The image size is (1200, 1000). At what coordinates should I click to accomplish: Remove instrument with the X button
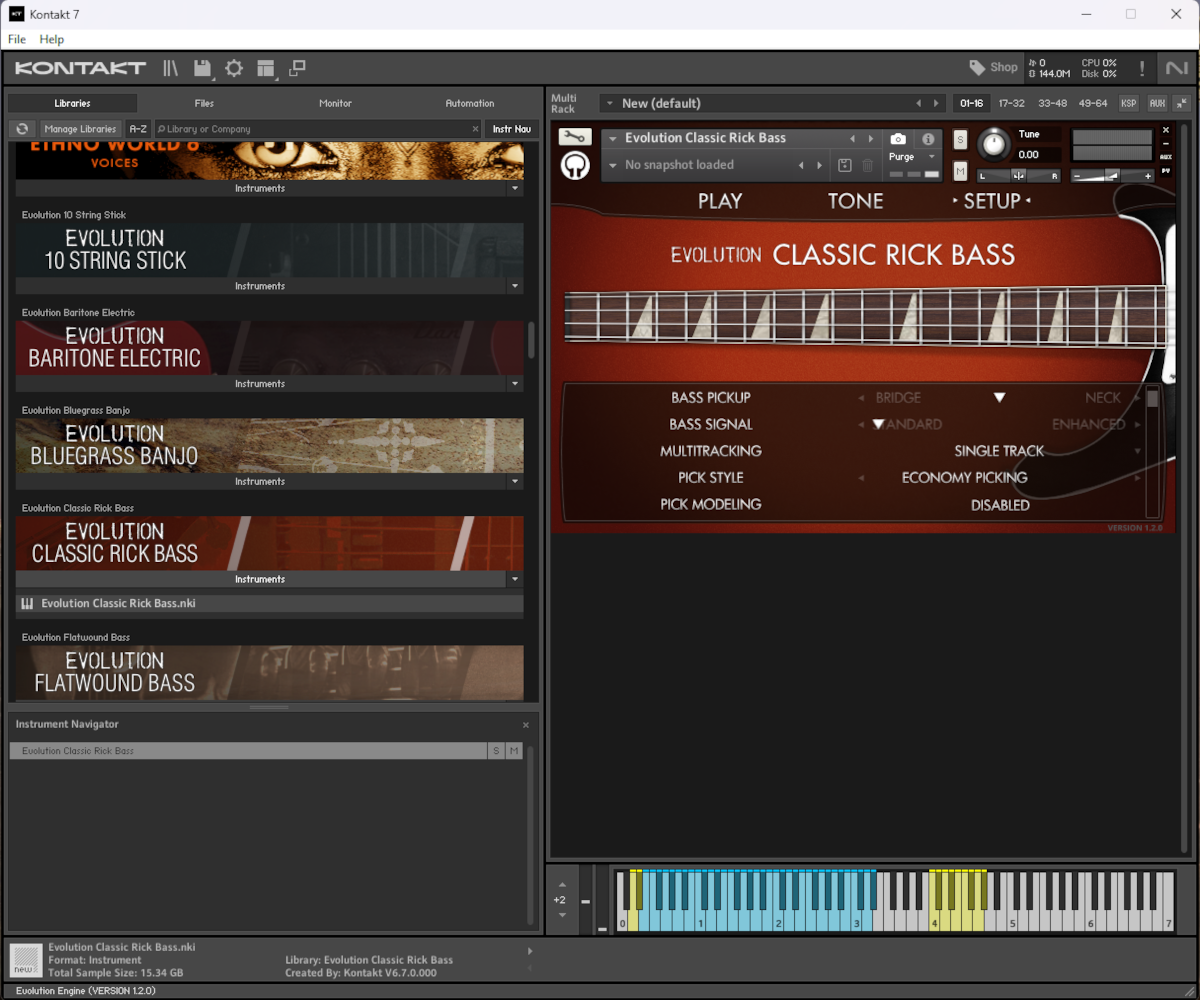1166,130
